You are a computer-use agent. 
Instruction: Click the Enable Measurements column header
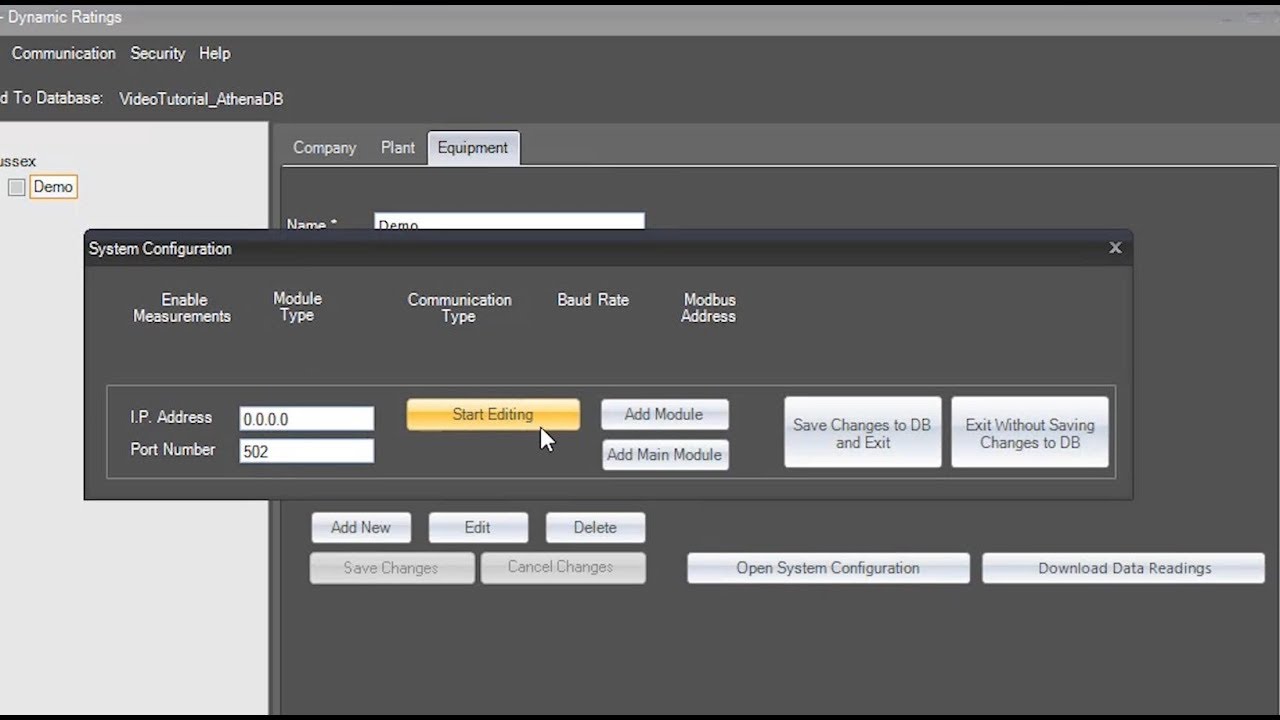pyautogui.click(x=182, y=308)
